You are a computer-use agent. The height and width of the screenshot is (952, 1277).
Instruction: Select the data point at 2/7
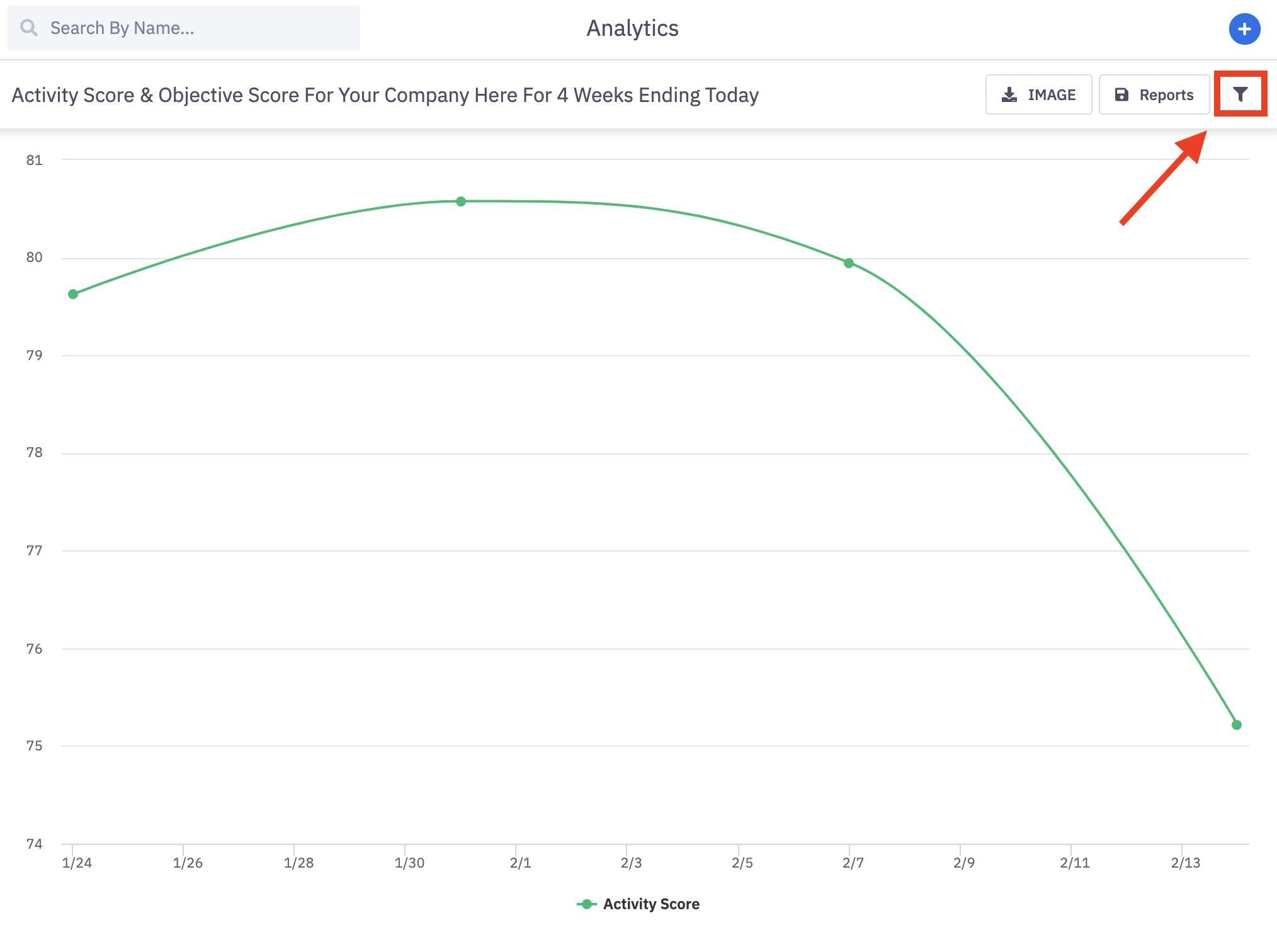(x=849, y=263)
